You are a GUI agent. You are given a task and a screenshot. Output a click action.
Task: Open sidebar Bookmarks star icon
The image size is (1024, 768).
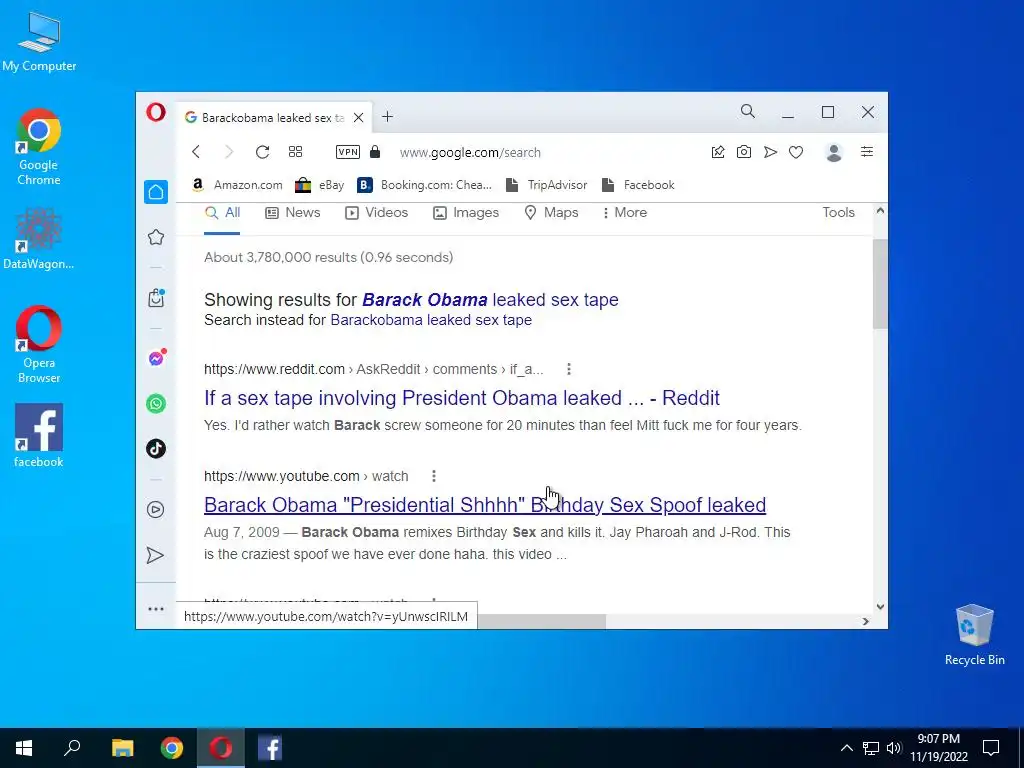[x=155, y=237]
